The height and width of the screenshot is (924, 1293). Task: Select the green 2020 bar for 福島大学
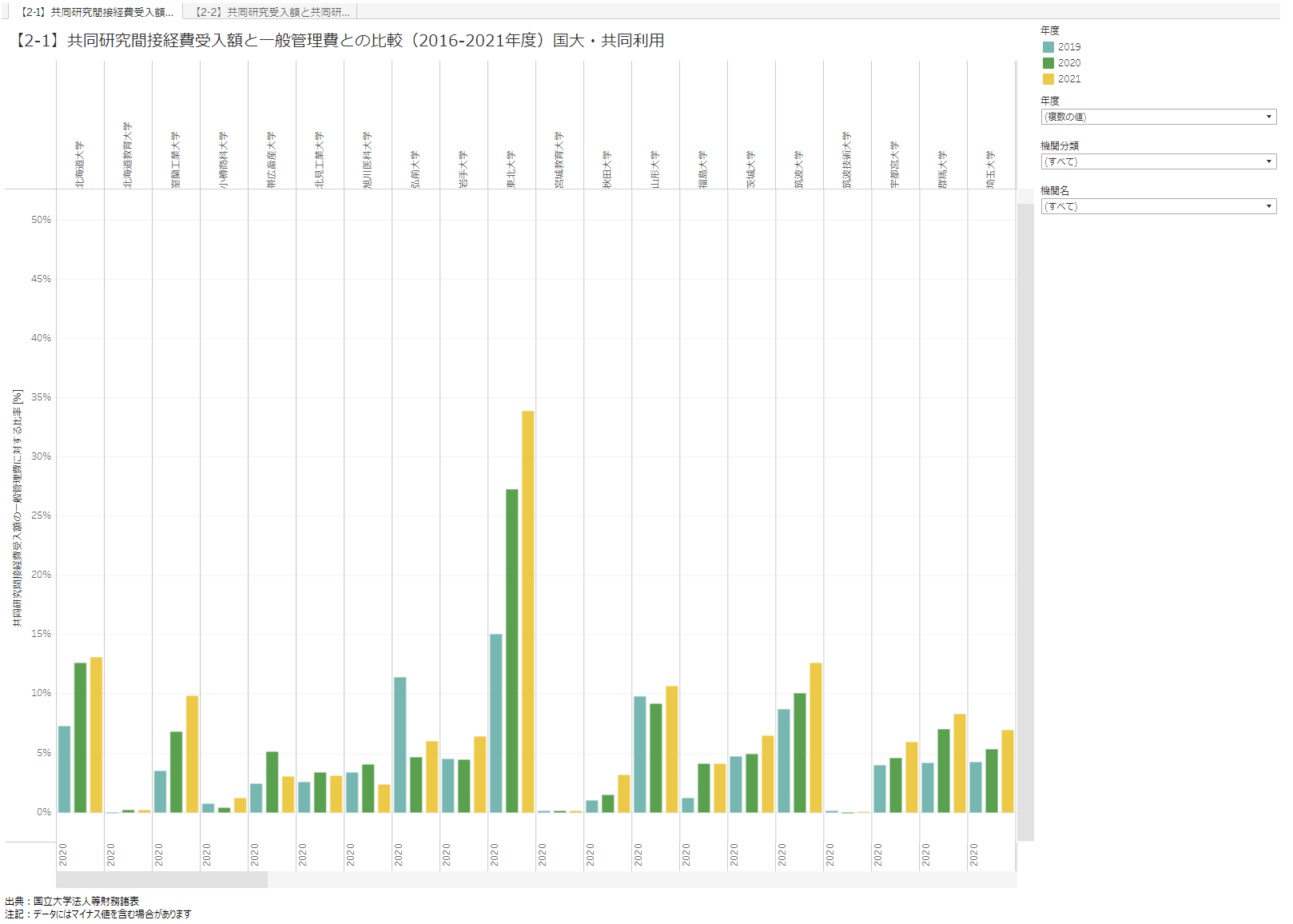tap(704, 788)
